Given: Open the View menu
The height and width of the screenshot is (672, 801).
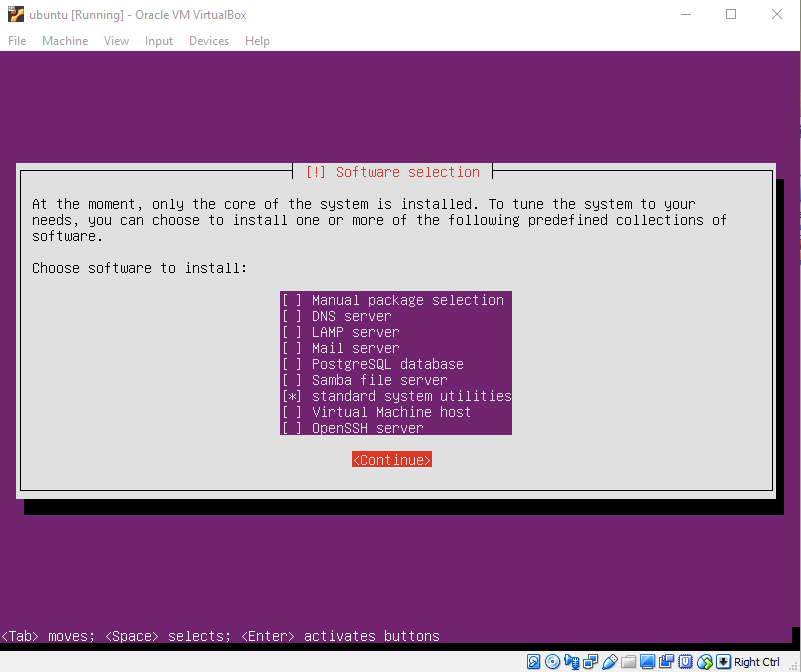Looking at the screenshot, I should 116,41.
